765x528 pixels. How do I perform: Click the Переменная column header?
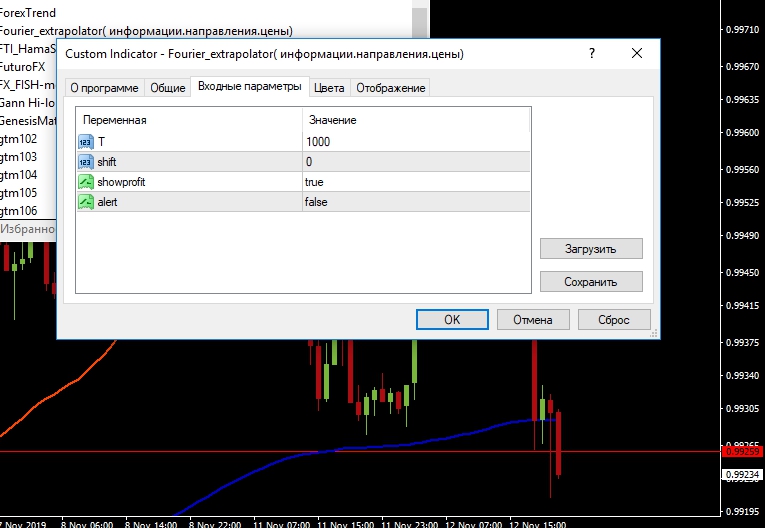pos(190,120)
